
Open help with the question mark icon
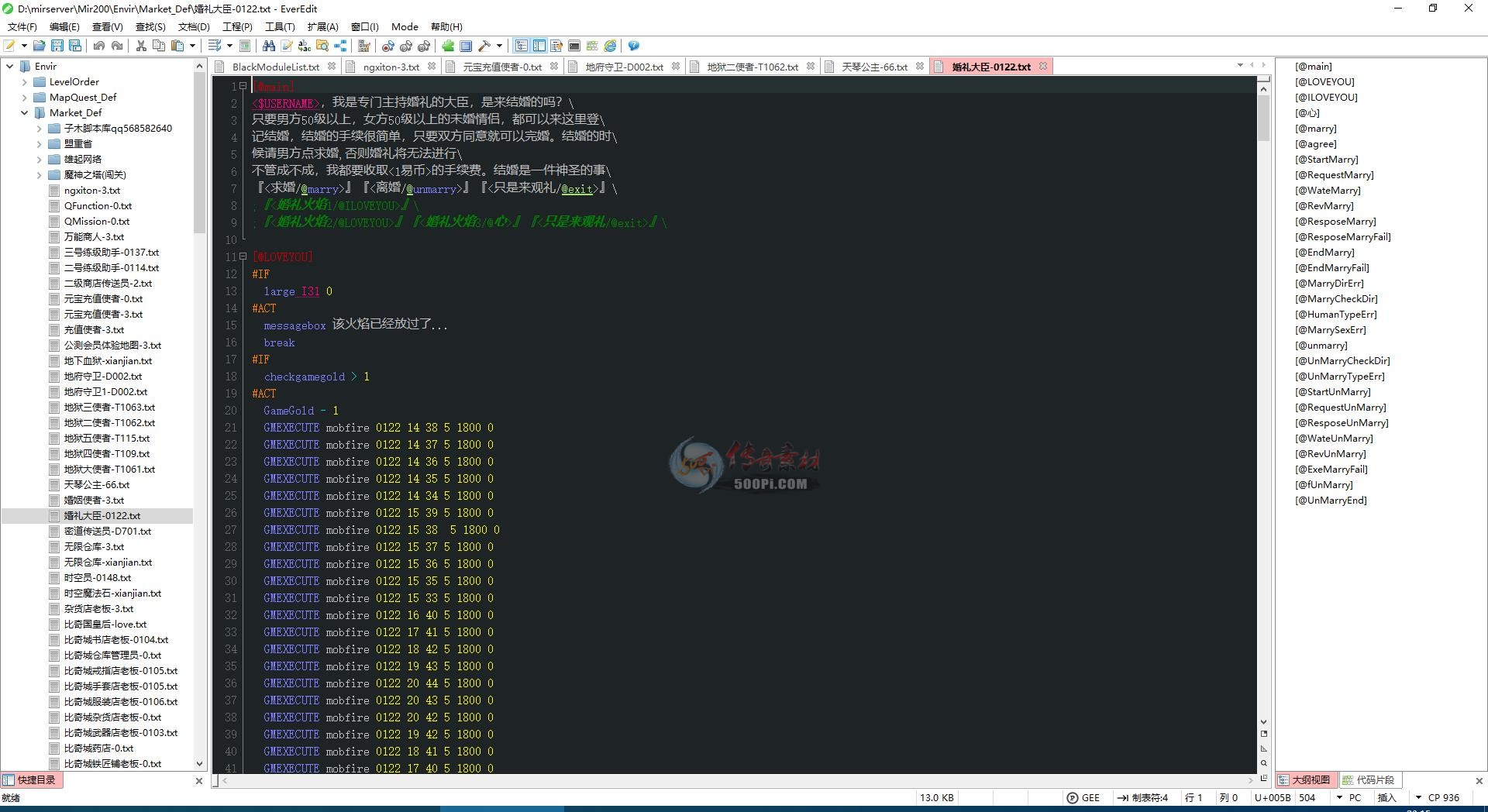coord(634,46)
